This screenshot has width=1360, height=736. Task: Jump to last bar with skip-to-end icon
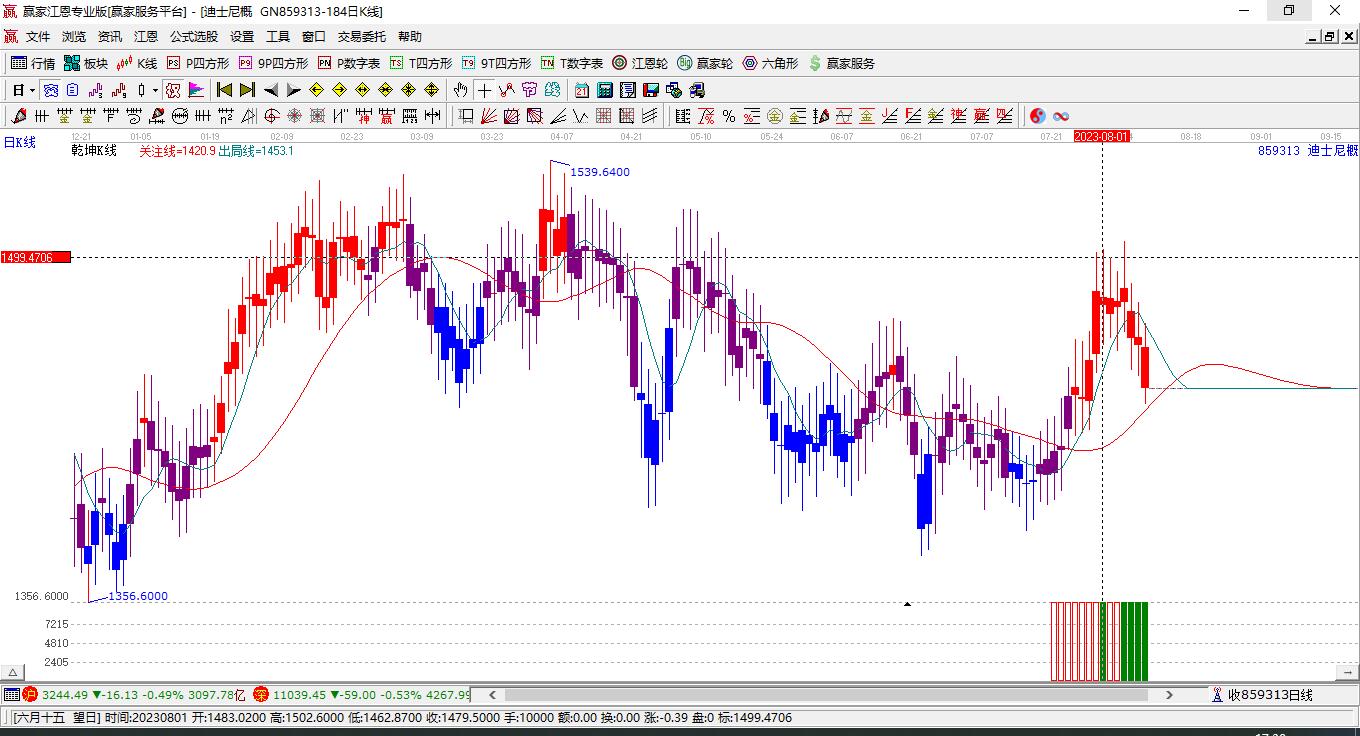(247, 90)
